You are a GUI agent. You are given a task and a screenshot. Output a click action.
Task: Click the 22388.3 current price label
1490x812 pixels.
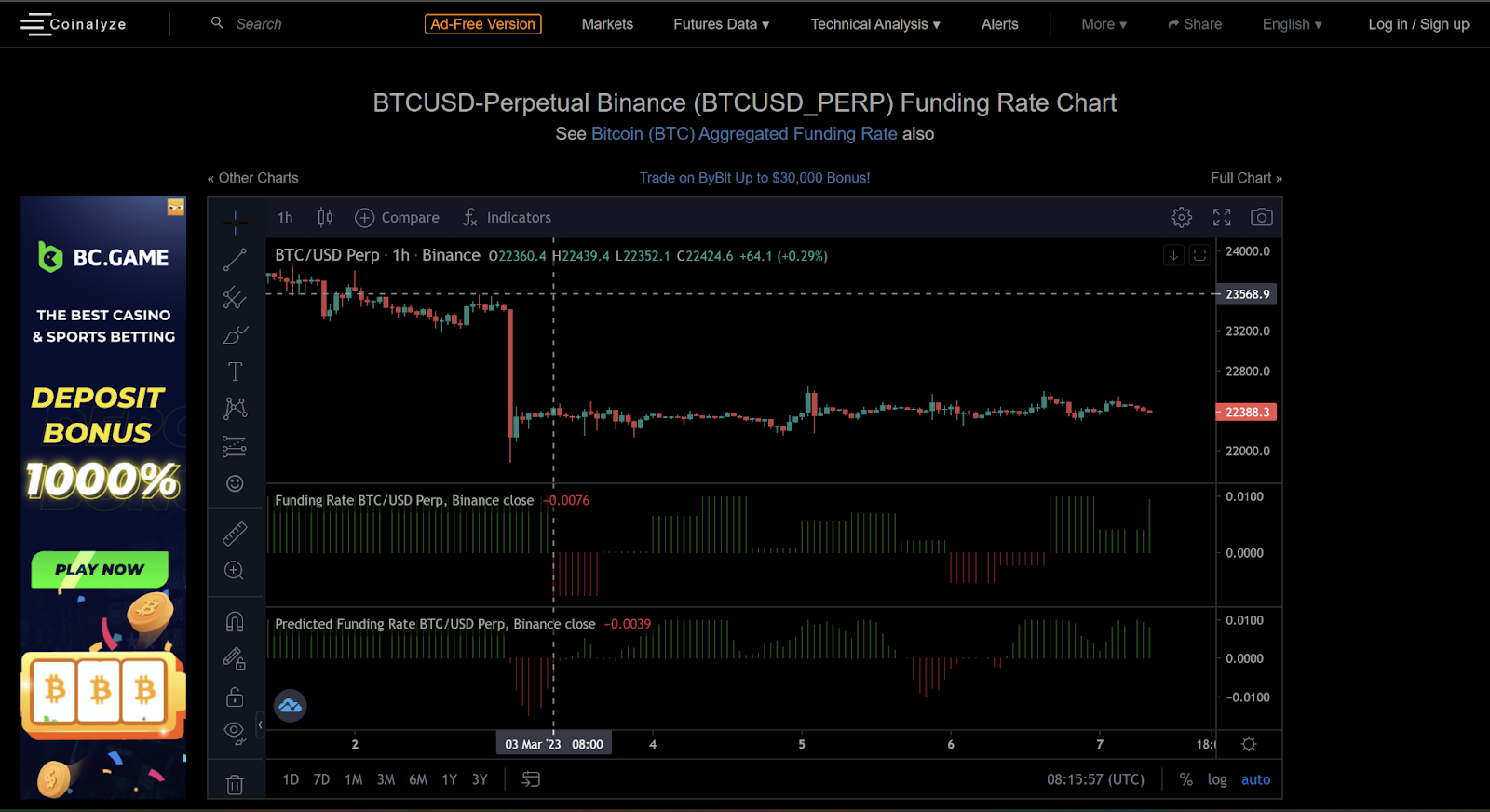pos(1247,412)
